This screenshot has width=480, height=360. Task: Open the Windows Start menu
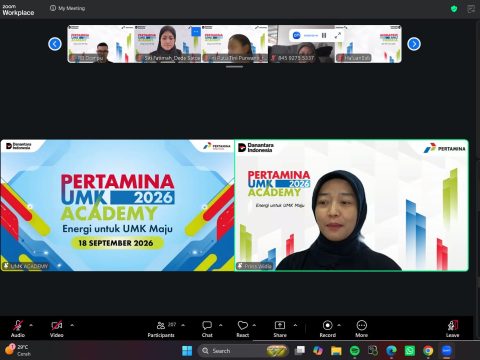[x=187, y=351]
